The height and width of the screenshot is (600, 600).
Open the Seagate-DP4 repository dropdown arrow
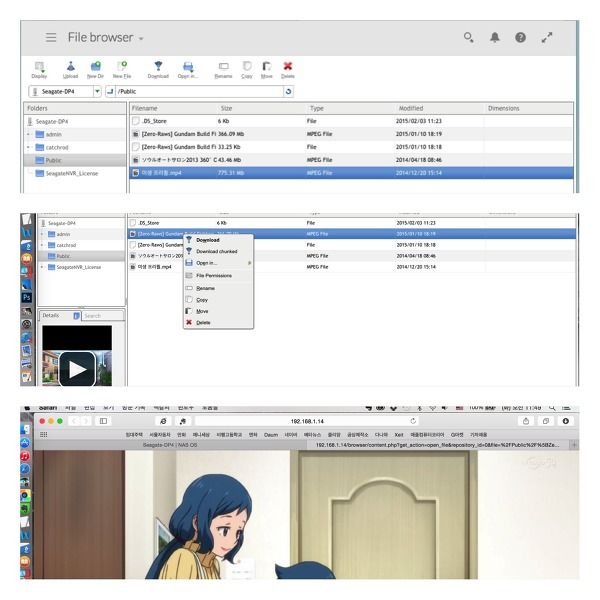tap(97, 91)
